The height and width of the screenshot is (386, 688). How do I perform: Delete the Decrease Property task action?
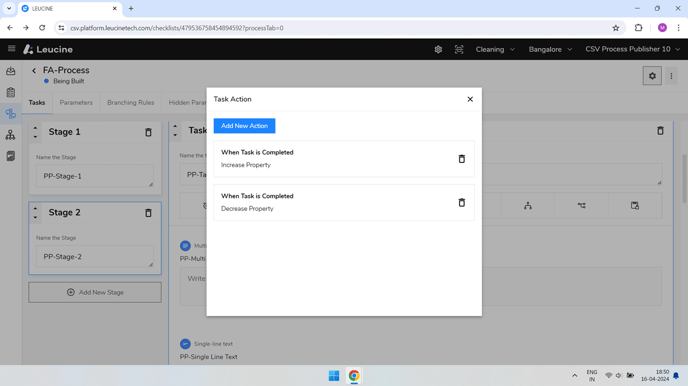[462, 202]
